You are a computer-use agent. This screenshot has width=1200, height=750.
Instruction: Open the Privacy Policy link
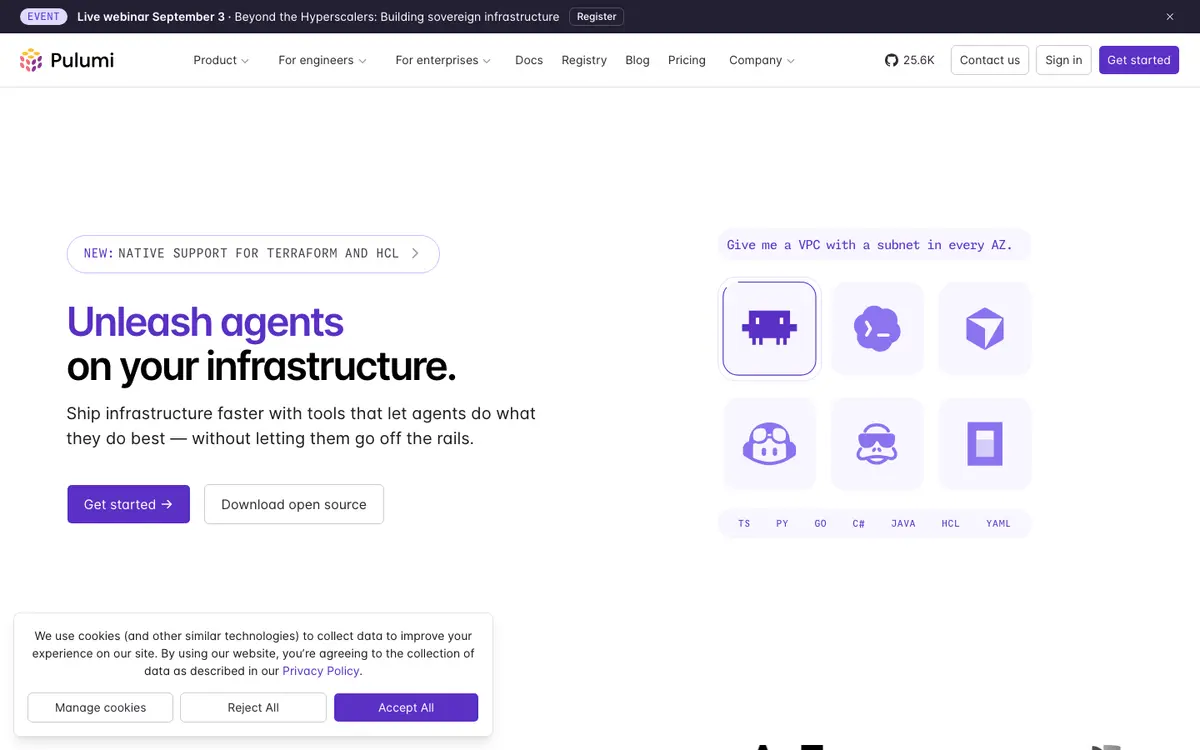pyautogui.click(x=321, y=671)
